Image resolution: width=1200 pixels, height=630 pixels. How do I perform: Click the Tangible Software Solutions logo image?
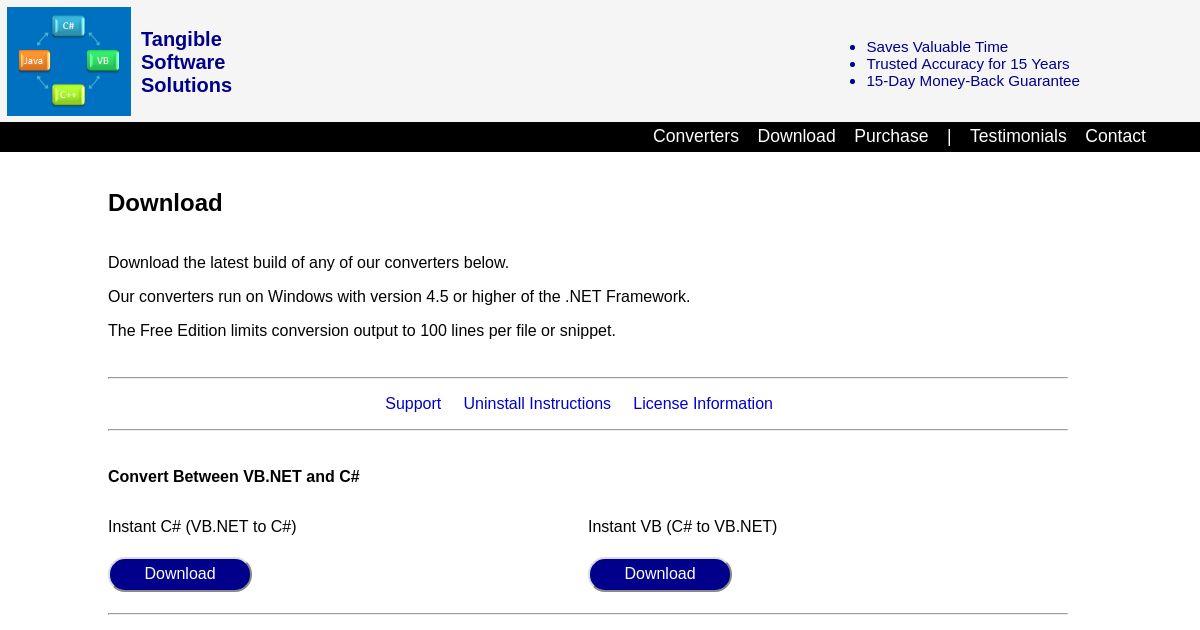point(69,61)
